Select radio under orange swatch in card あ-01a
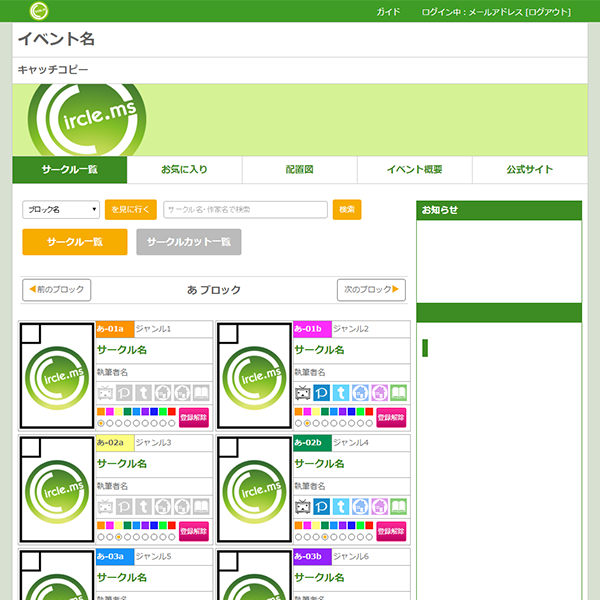The height and width of the screenshot is (600, 600). (101, 423)
